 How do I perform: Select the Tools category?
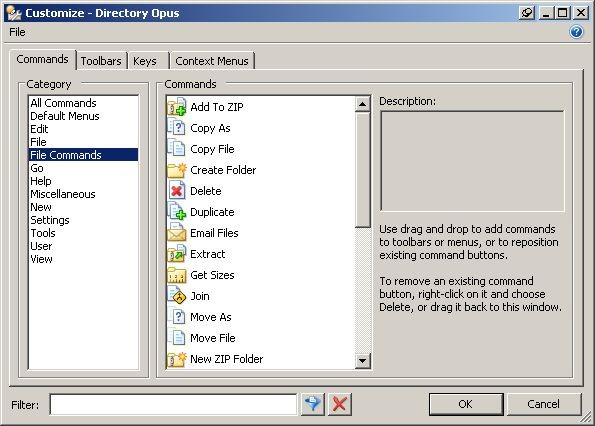pos(43,233)
